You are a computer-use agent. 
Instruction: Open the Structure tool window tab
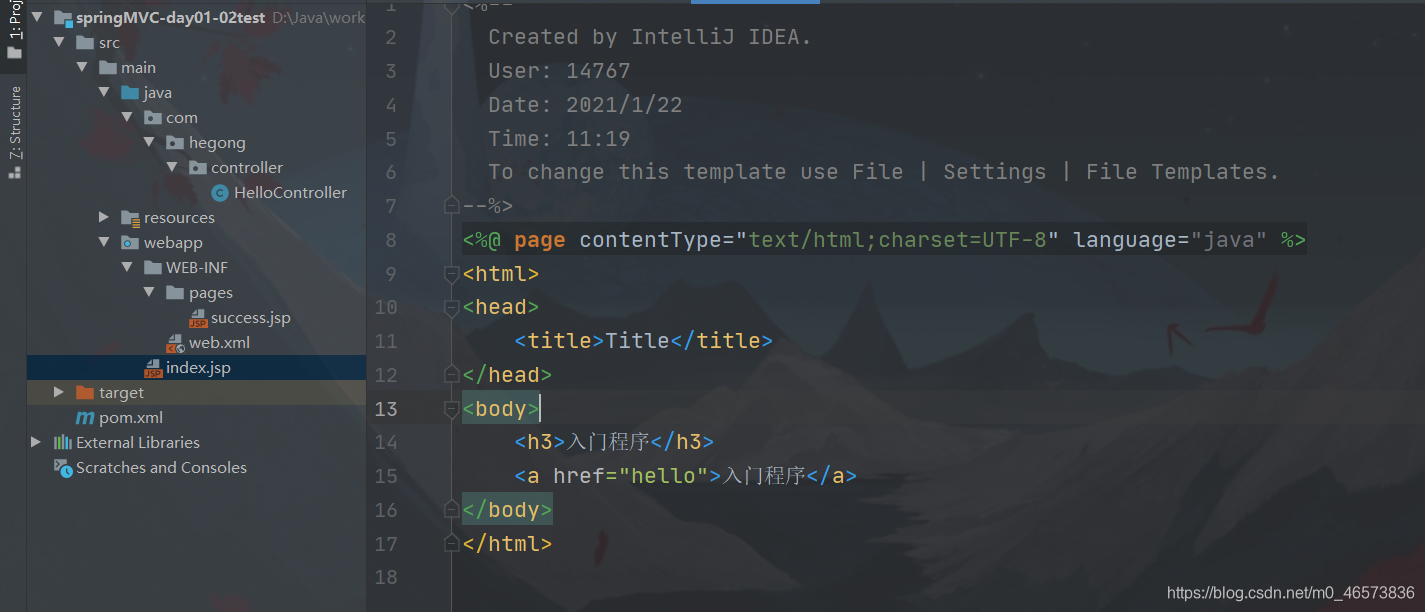(x=14, y=132)
